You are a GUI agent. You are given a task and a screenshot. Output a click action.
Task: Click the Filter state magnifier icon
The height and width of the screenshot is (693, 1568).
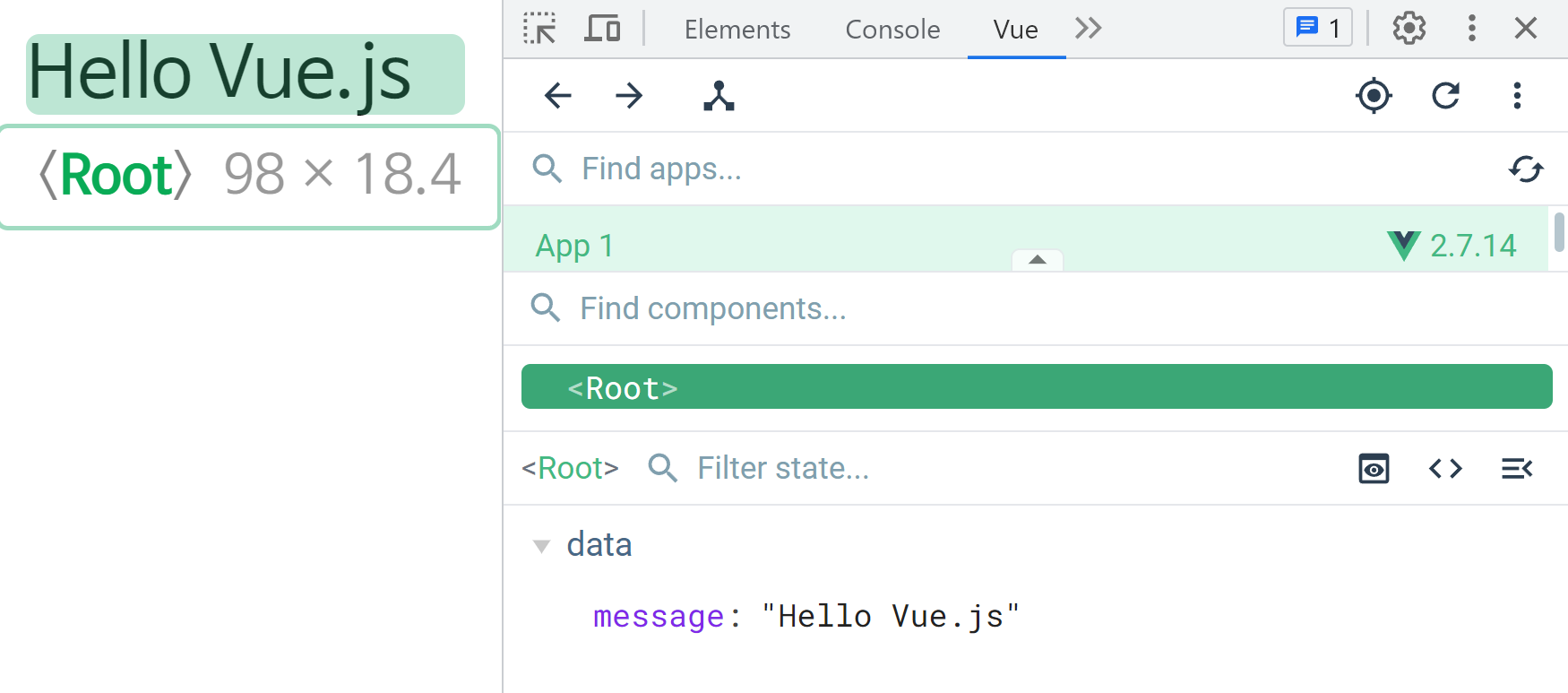click(663, 468)
